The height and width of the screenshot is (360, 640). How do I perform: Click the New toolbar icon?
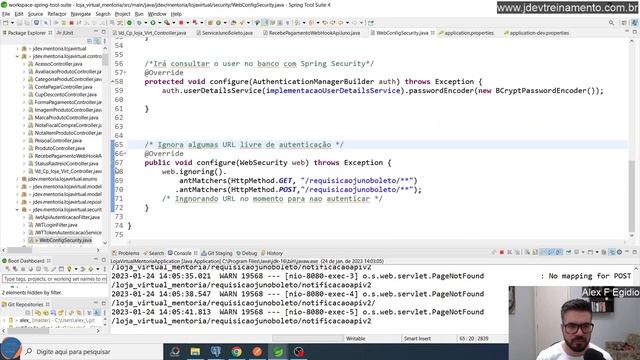6,23
